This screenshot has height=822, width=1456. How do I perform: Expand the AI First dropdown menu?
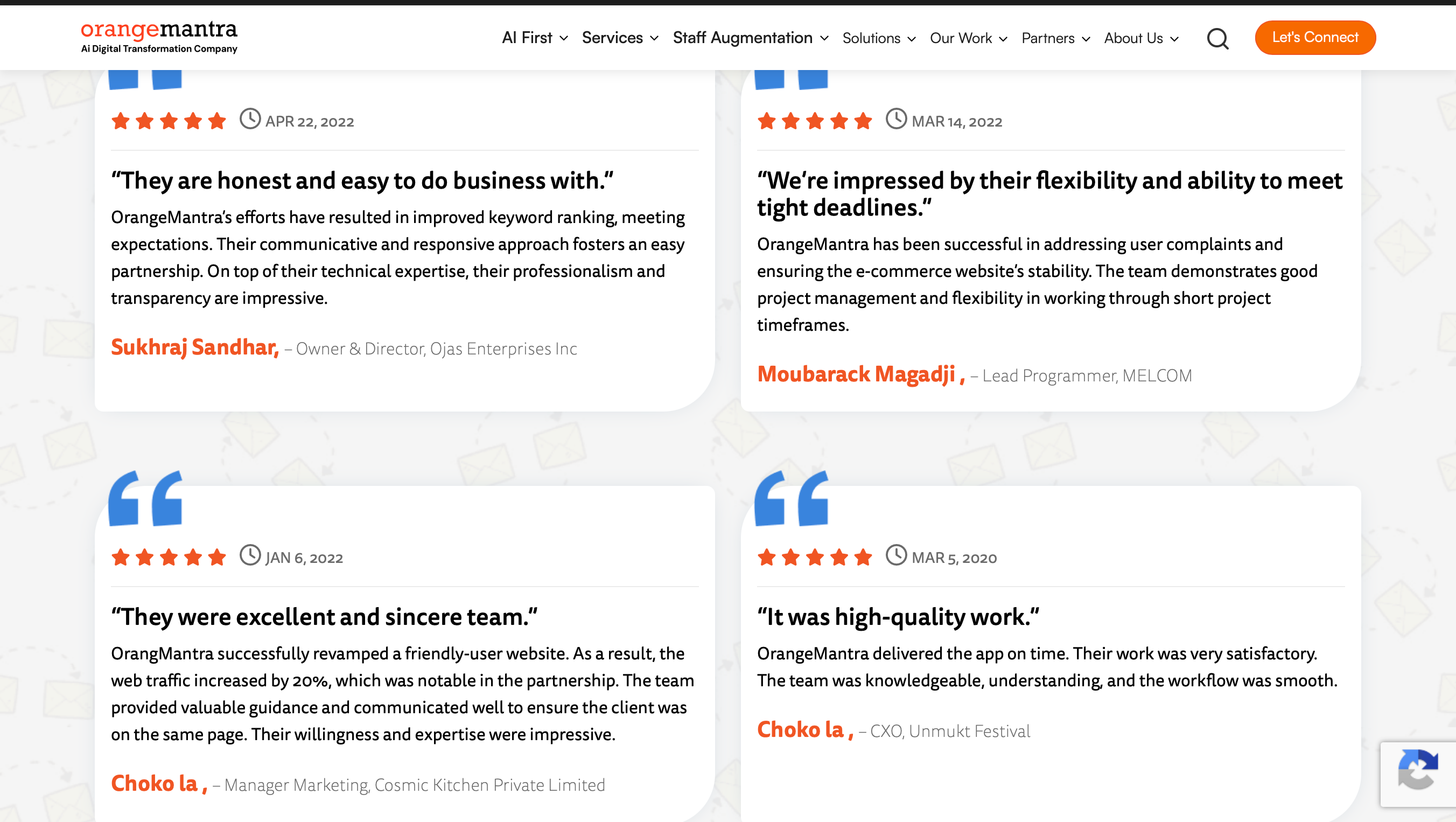tap(535, 38)
